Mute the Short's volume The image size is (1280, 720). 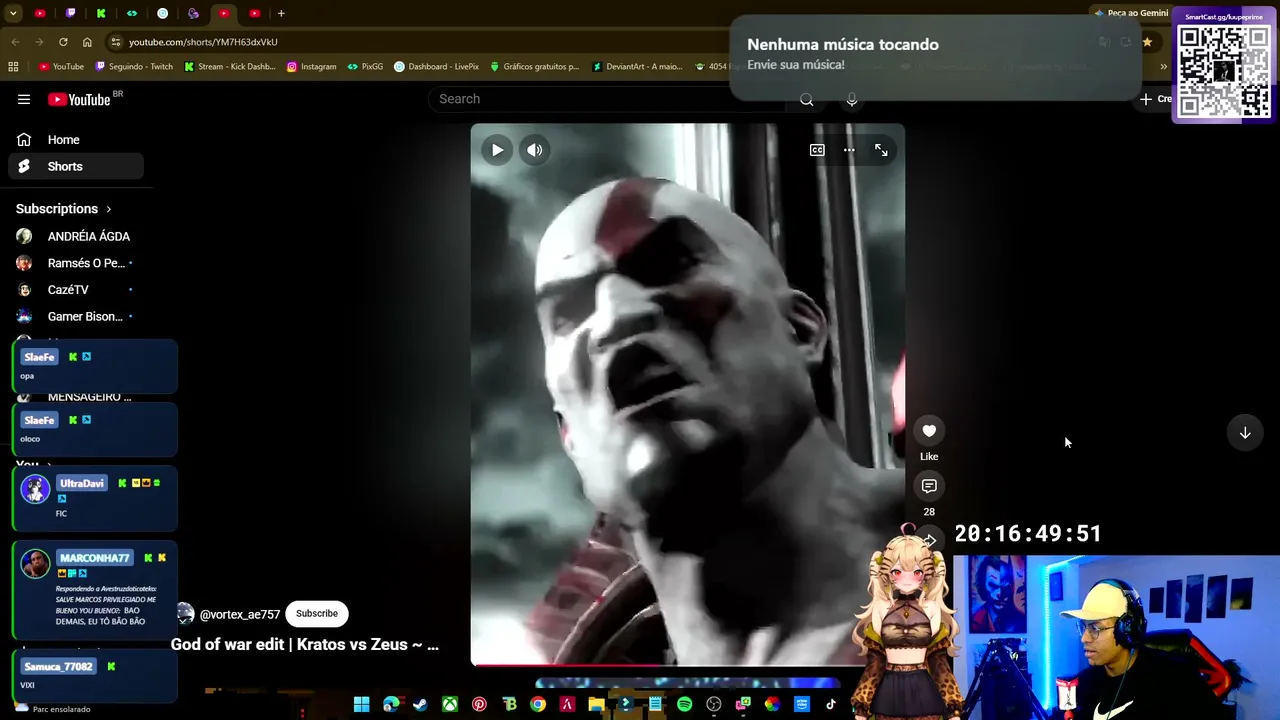(535, 150)
